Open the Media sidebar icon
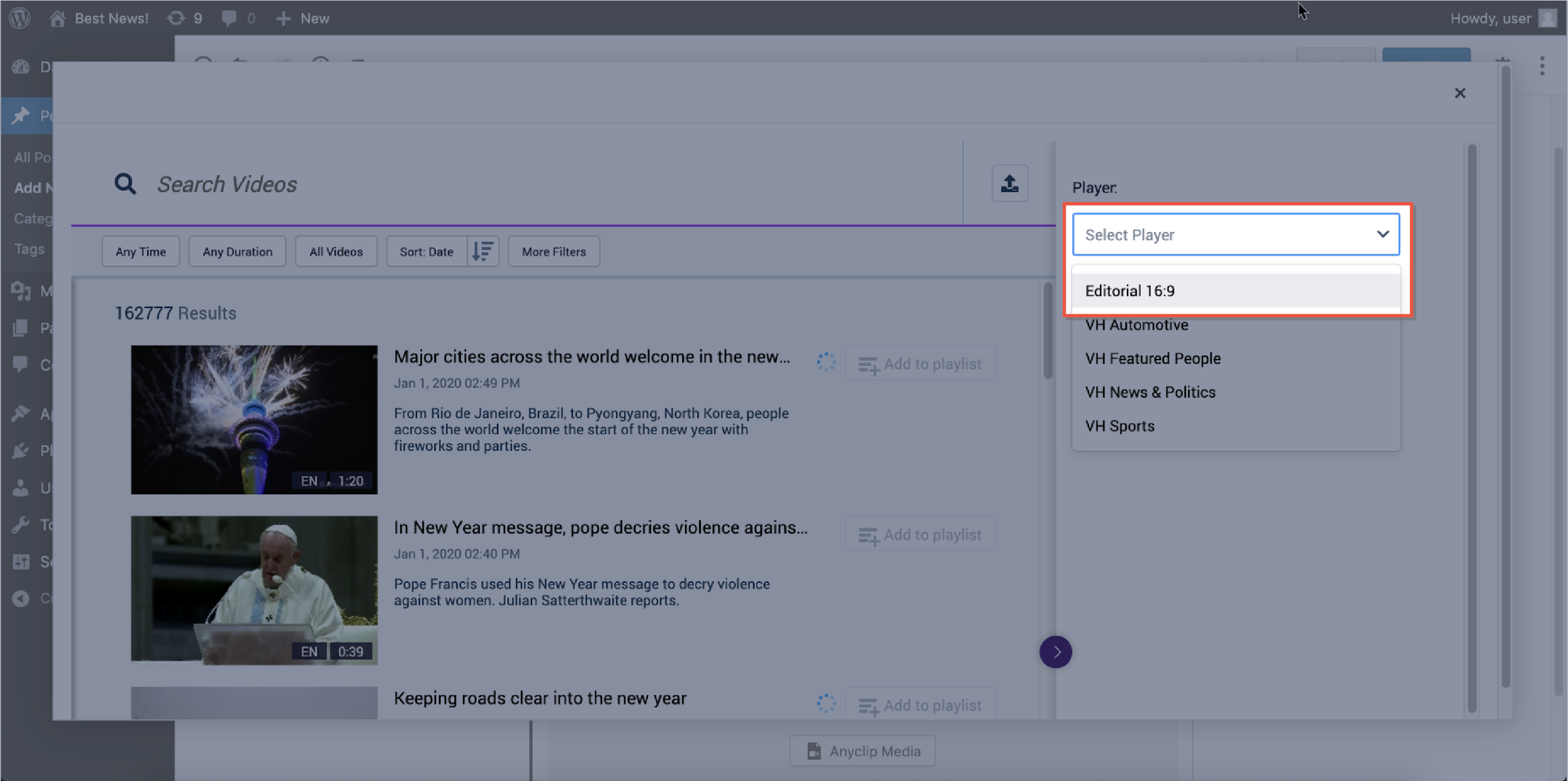The image size is (1568, 781). tap(20, 291)
